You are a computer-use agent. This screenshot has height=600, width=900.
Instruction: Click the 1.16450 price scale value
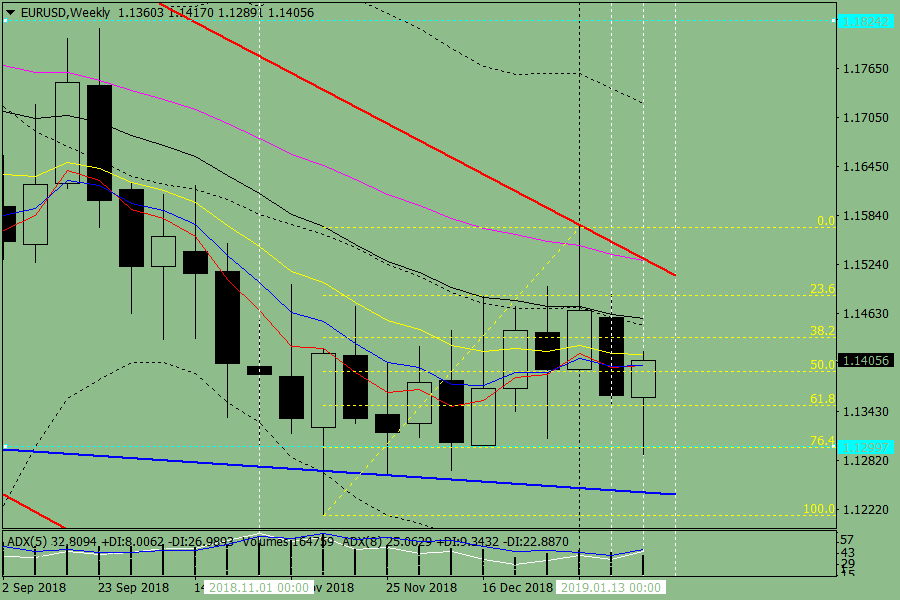pyautogui.click(x=866, y=167)
